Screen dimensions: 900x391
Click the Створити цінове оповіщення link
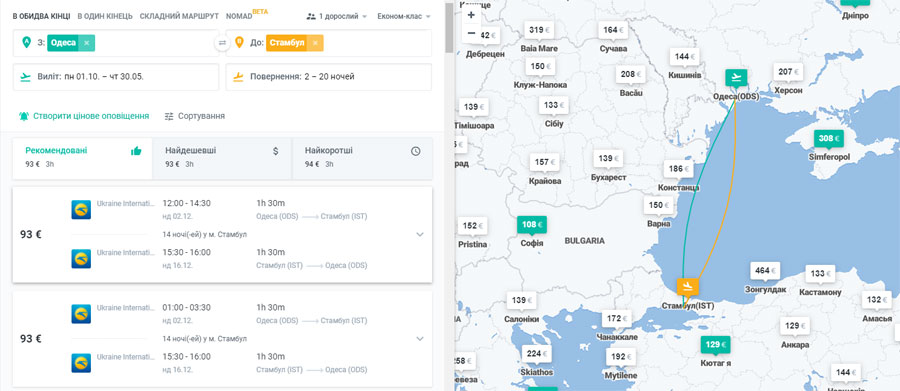(91, 116)
